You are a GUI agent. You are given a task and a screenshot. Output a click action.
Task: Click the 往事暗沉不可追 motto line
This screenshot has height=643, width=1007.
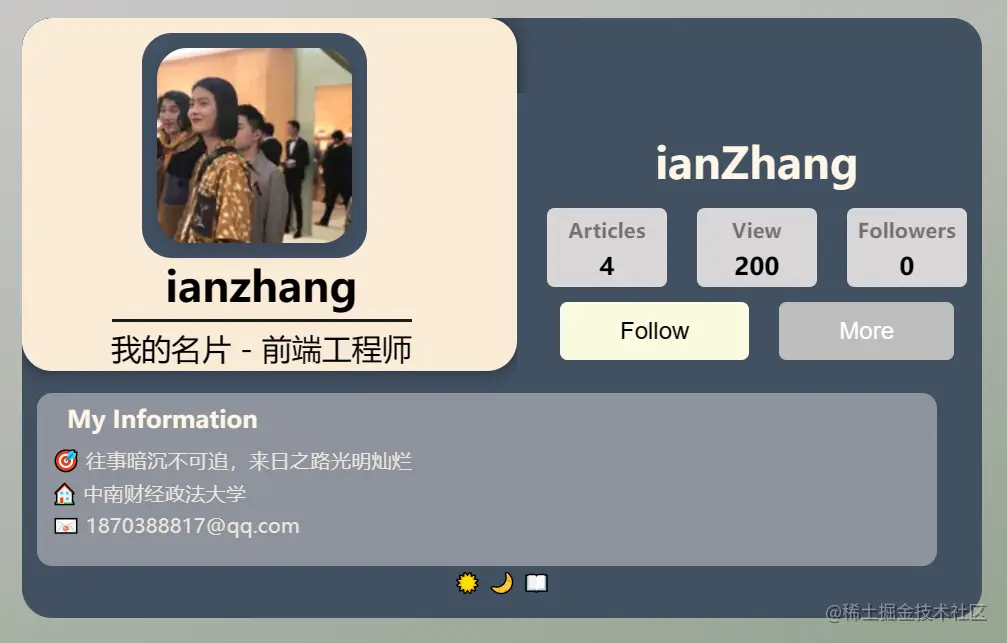click(249, 461)
